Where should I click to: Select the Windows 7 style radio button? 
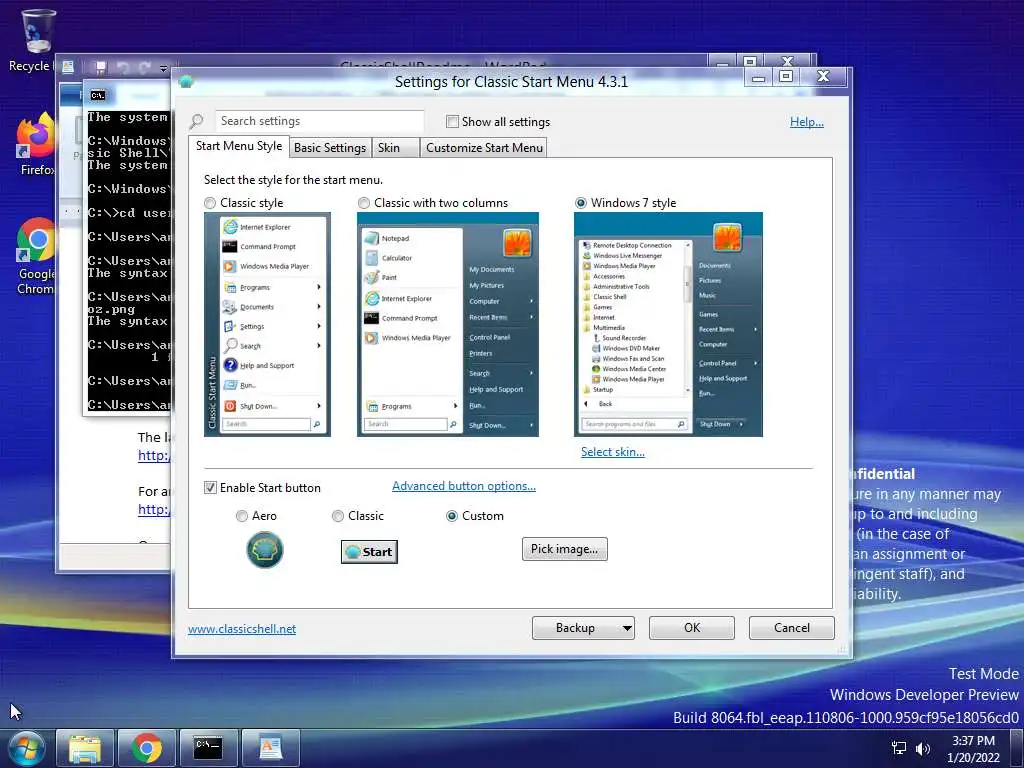581,203
